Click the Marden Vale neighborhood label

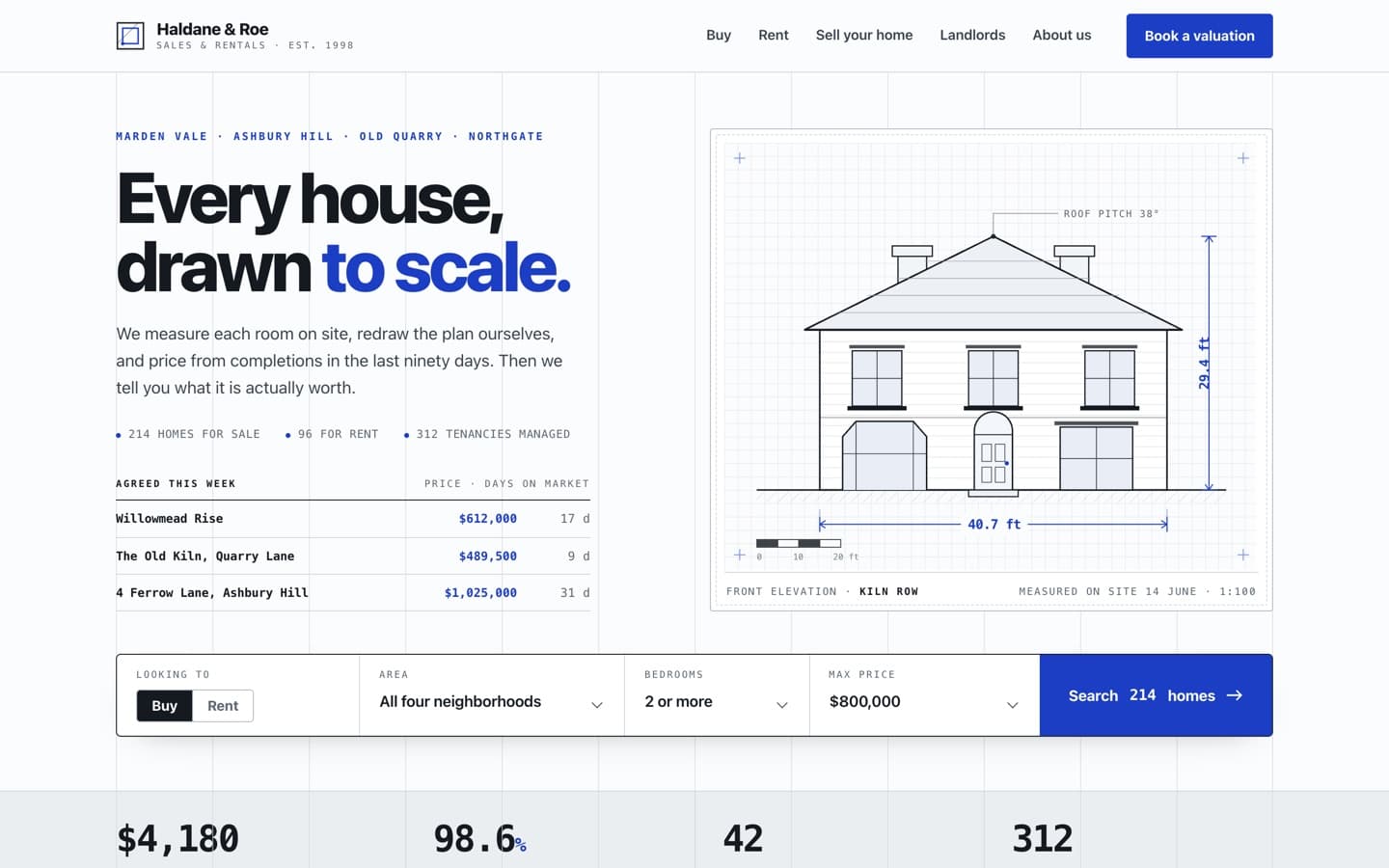(162, 137)
